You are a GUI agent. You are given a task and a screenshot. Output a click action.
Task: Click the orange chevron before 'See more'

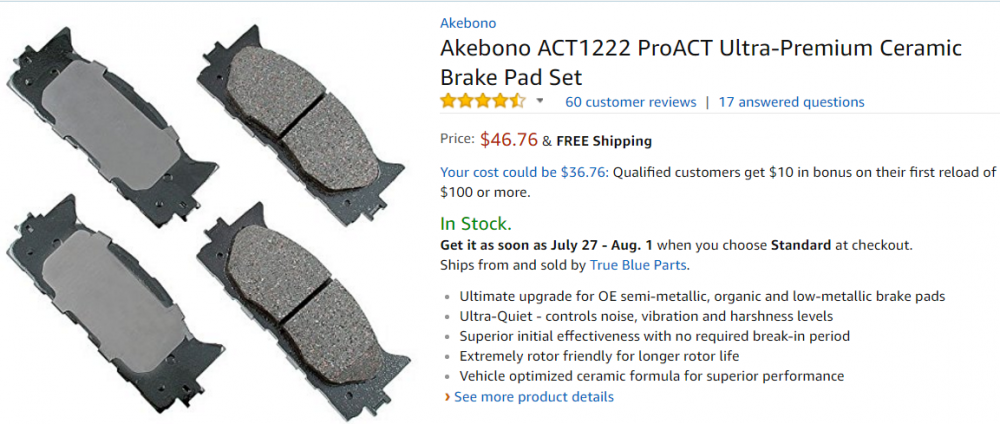point(446,397)
